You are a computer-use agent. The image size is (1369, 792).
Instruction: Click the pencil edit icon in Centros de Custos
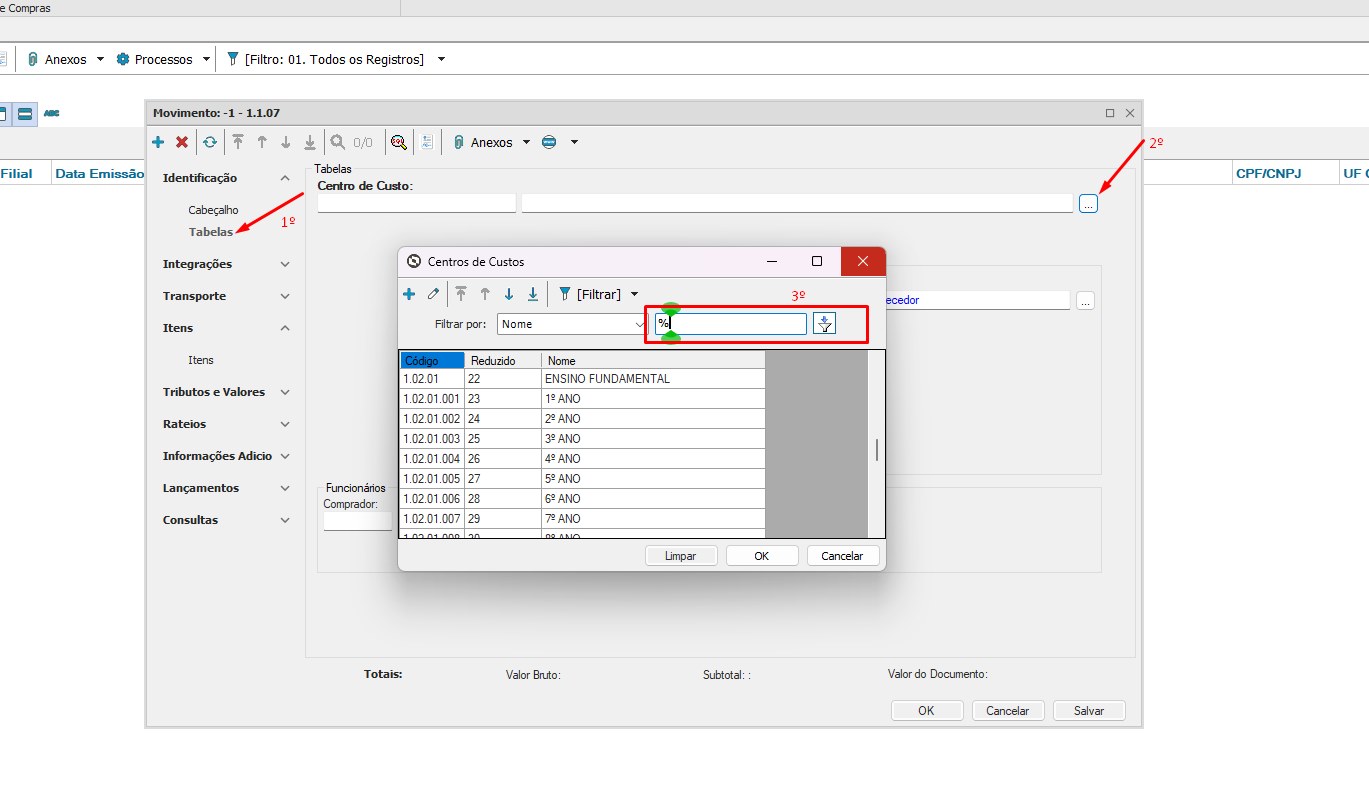[433, 294]
